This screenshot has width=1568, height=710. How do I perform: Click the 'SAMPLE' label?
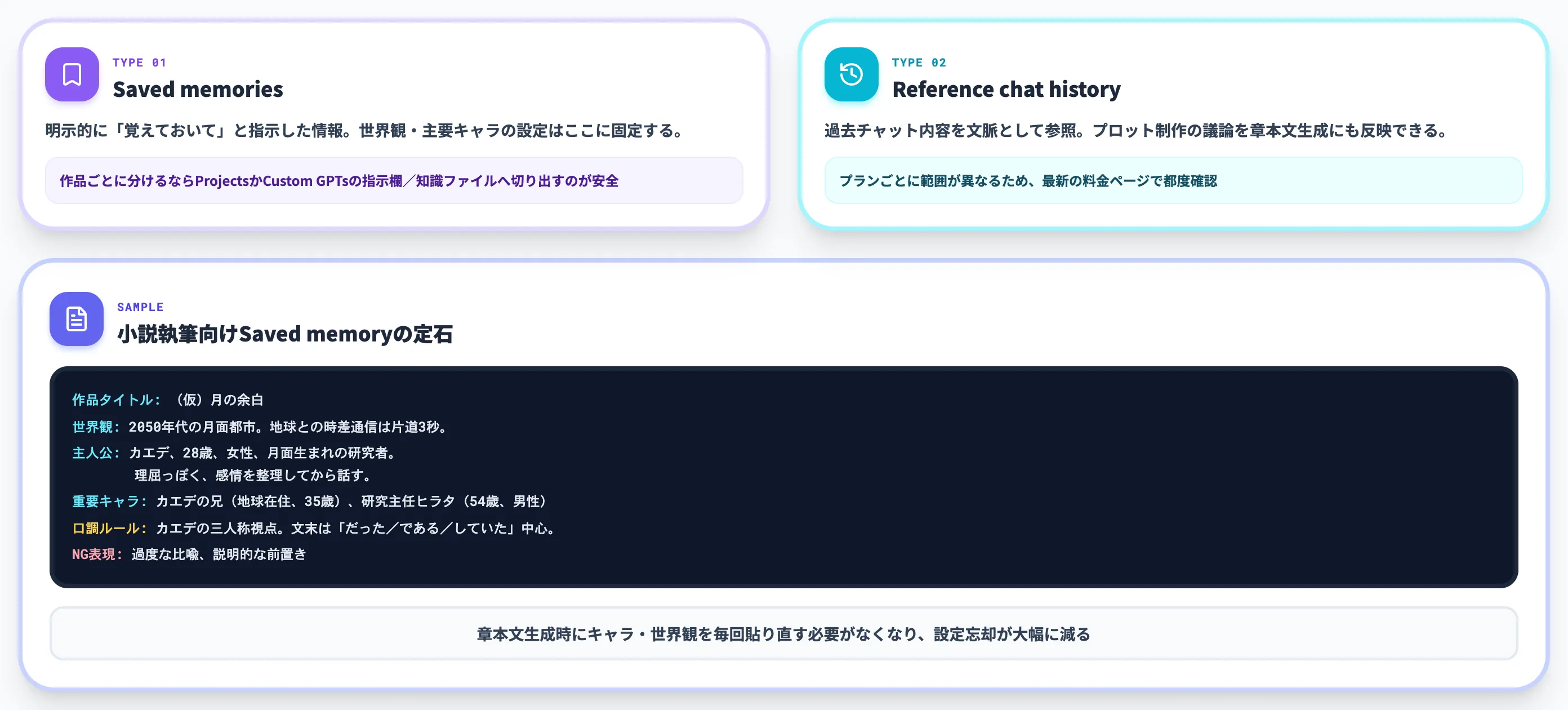click(x=140, y=307)
